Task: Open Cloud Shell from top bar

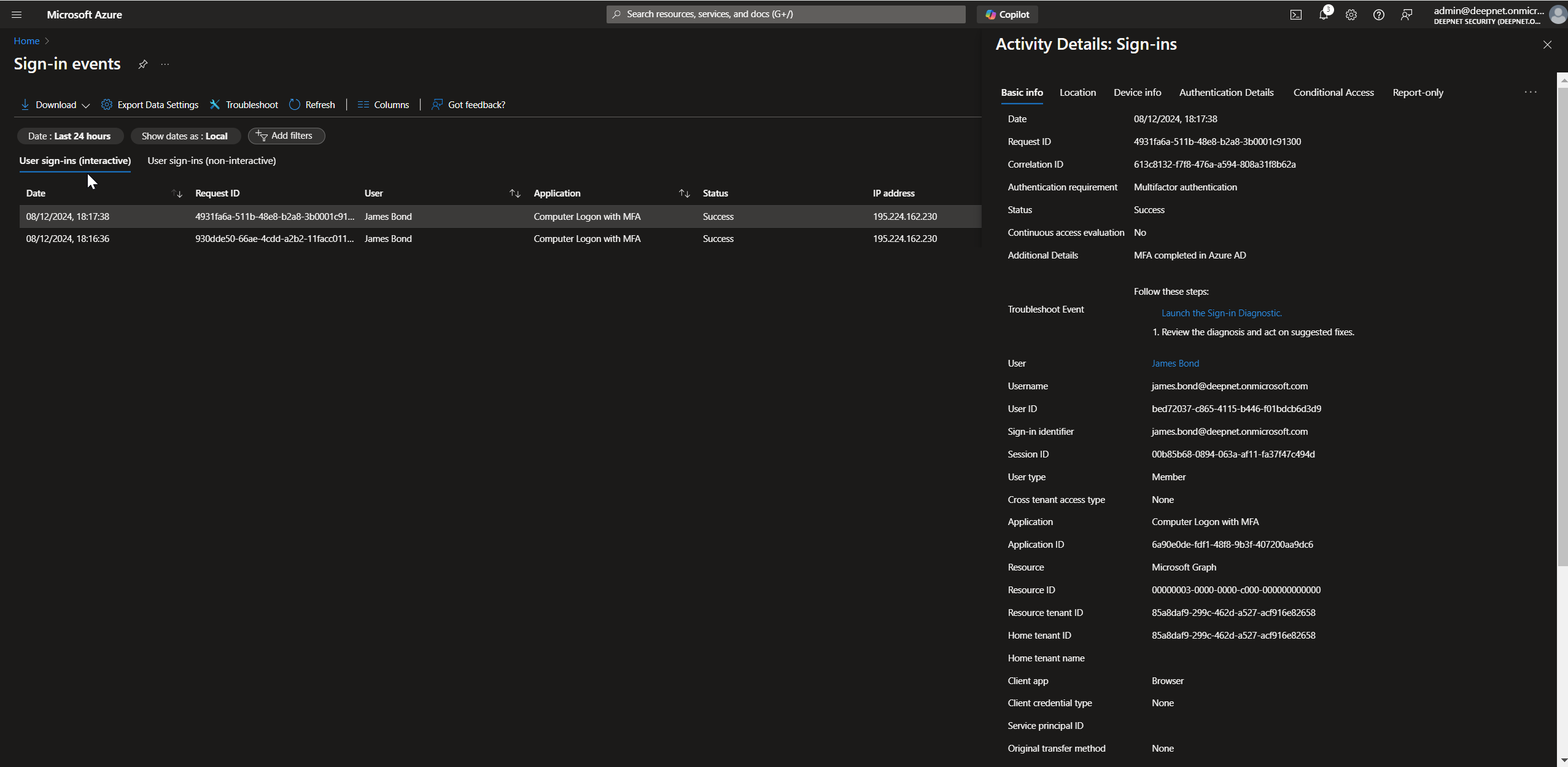Action: [1295, 15]
